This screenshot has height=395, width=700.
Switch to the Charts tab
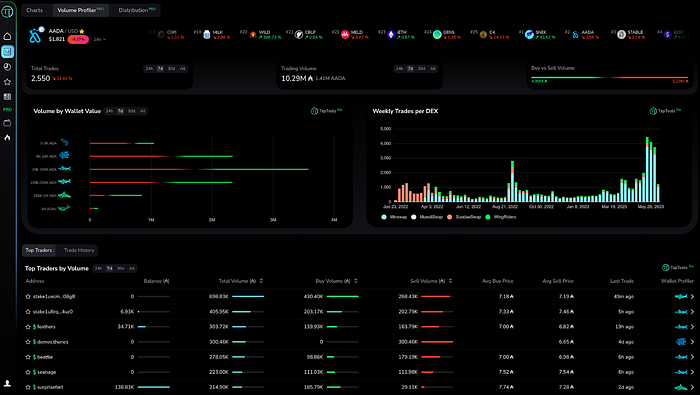click(x=34, y=10)
